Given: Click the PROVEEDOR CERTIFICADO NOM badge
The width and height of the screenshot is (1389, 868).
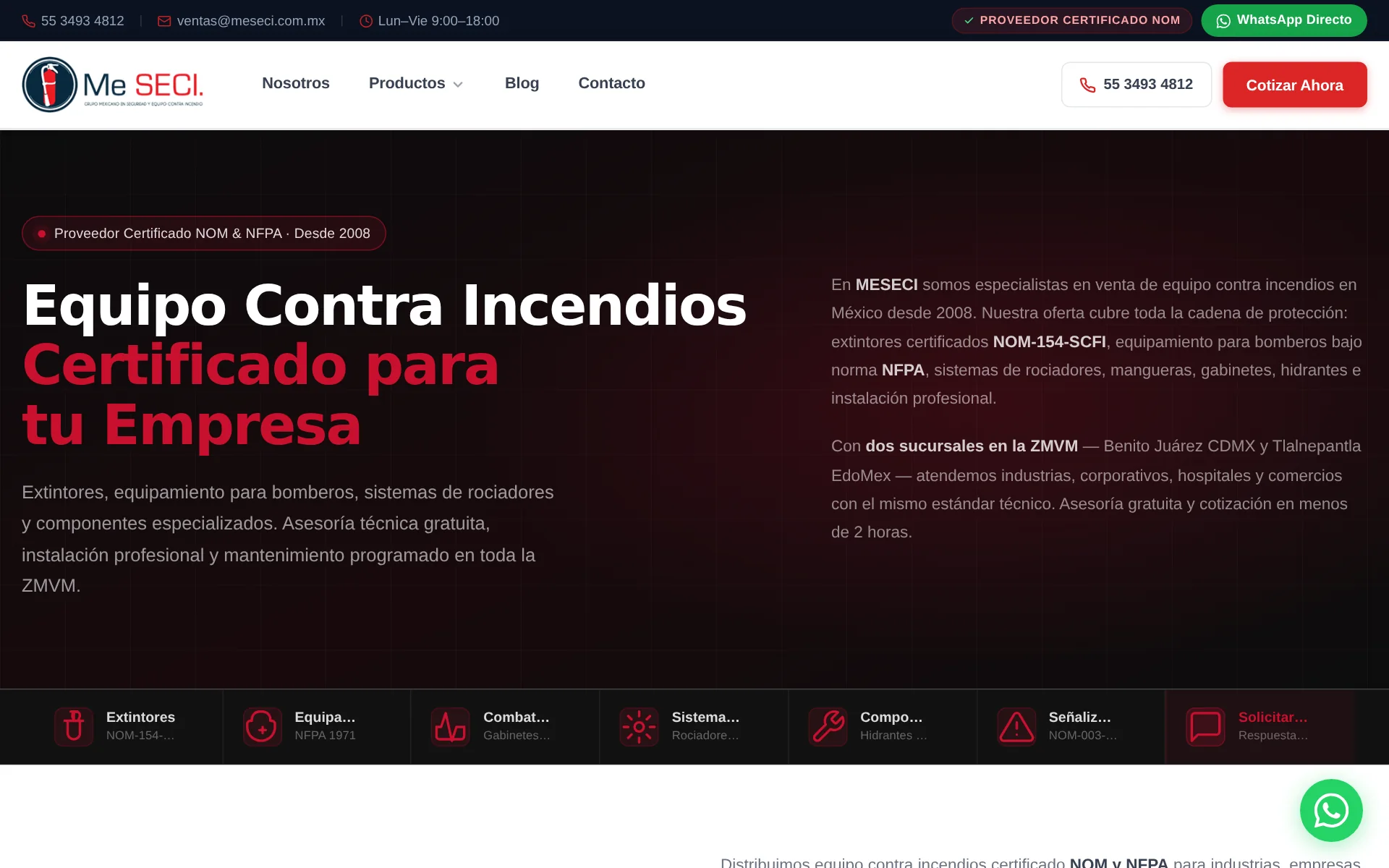Looking at the screenshot, I should pyautogui.click(x=1071, y=20).
